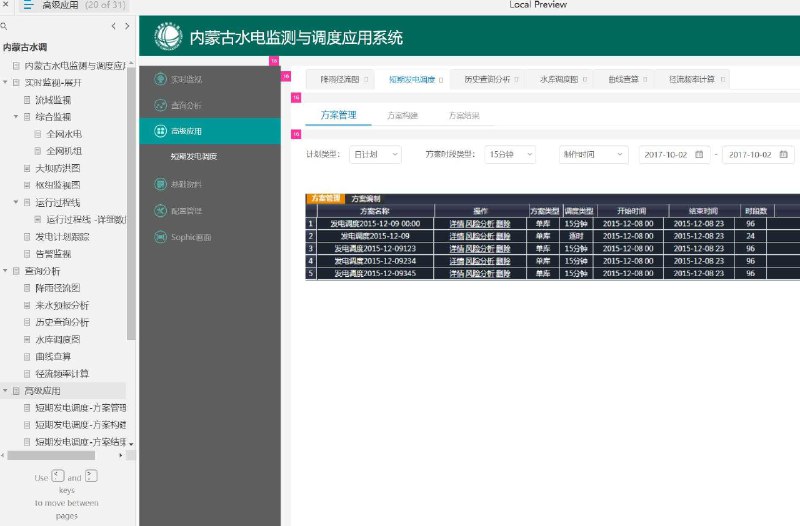Click the 高级应用 sidebar grid icon

pyautogui.click(x=160, y=131)
